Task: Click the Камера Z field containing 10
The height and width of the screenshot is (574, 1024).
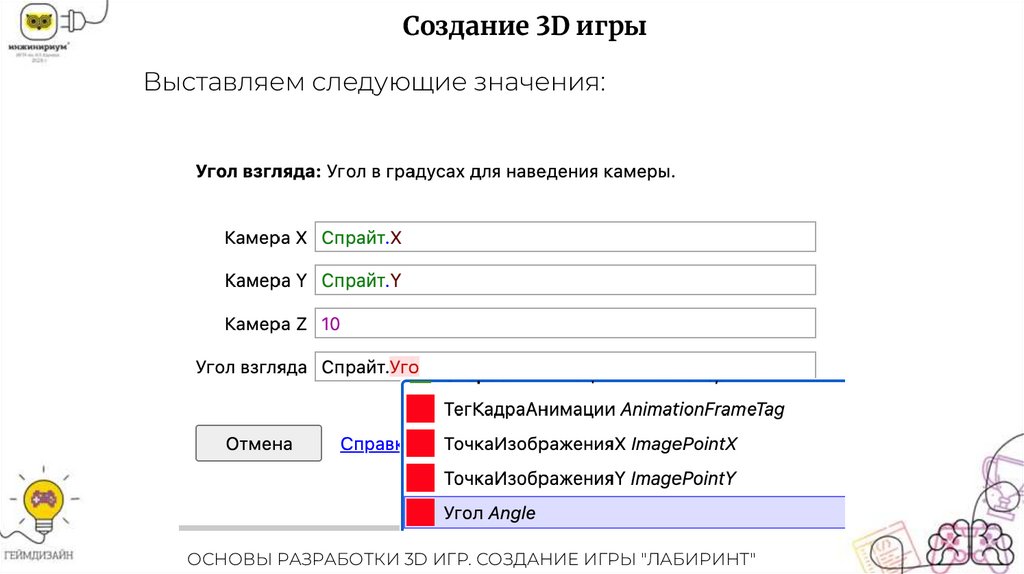Action: (565, 323)
